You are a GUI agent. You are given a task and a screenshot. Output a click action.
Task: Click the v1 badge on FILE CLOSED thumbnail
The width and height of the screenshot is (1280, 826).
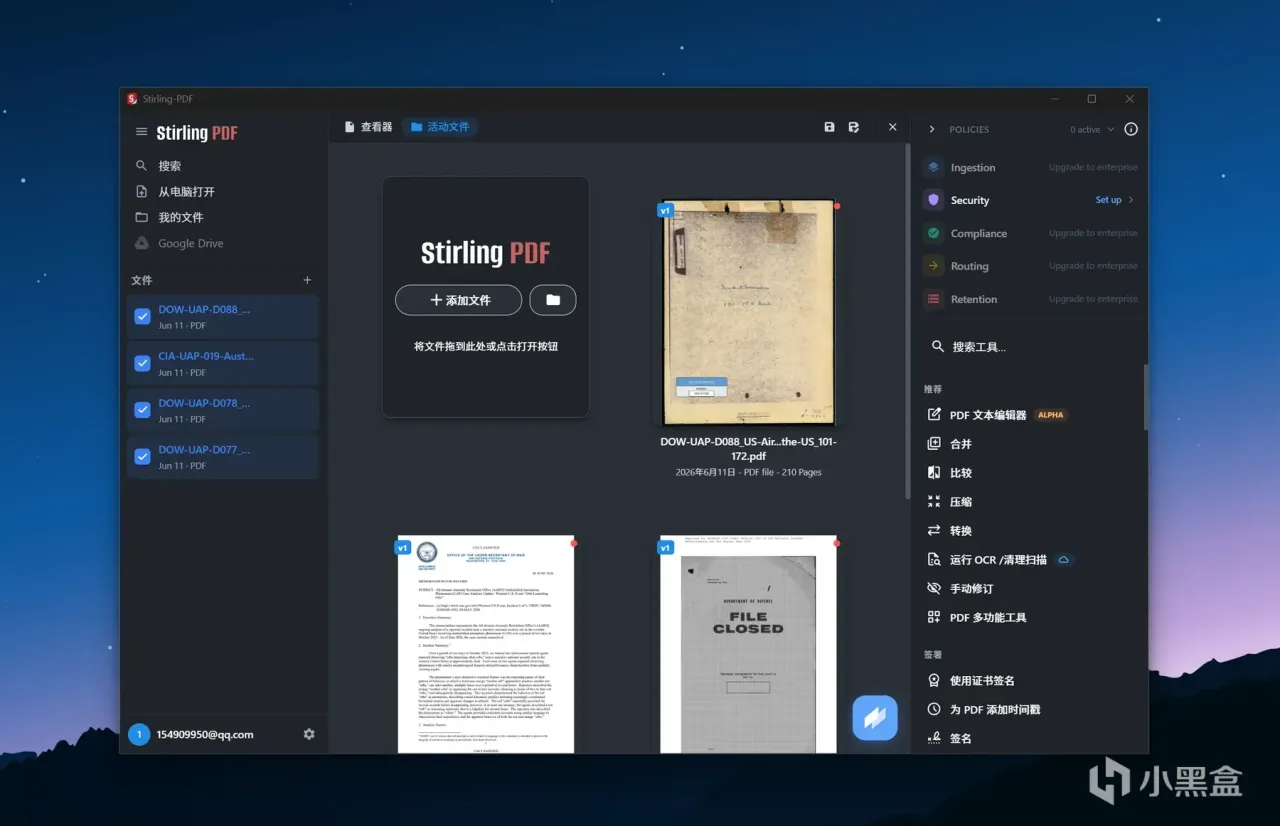point(666,548)
